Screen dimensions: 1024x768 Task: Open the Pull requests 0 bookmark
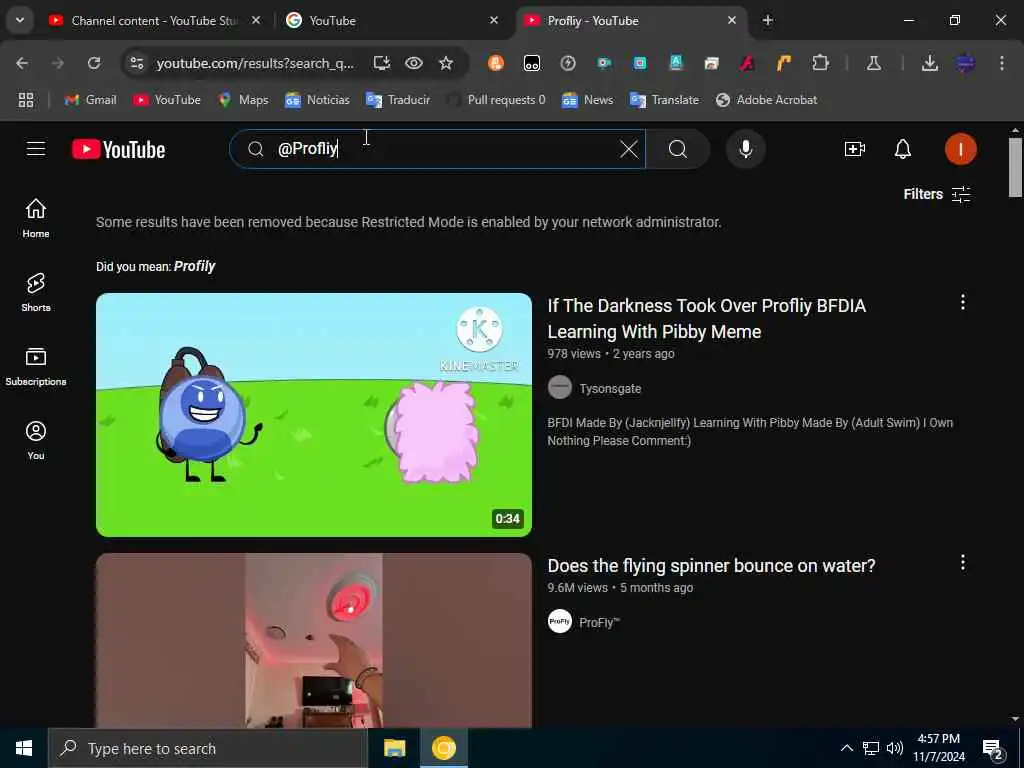tap(496, 100)
